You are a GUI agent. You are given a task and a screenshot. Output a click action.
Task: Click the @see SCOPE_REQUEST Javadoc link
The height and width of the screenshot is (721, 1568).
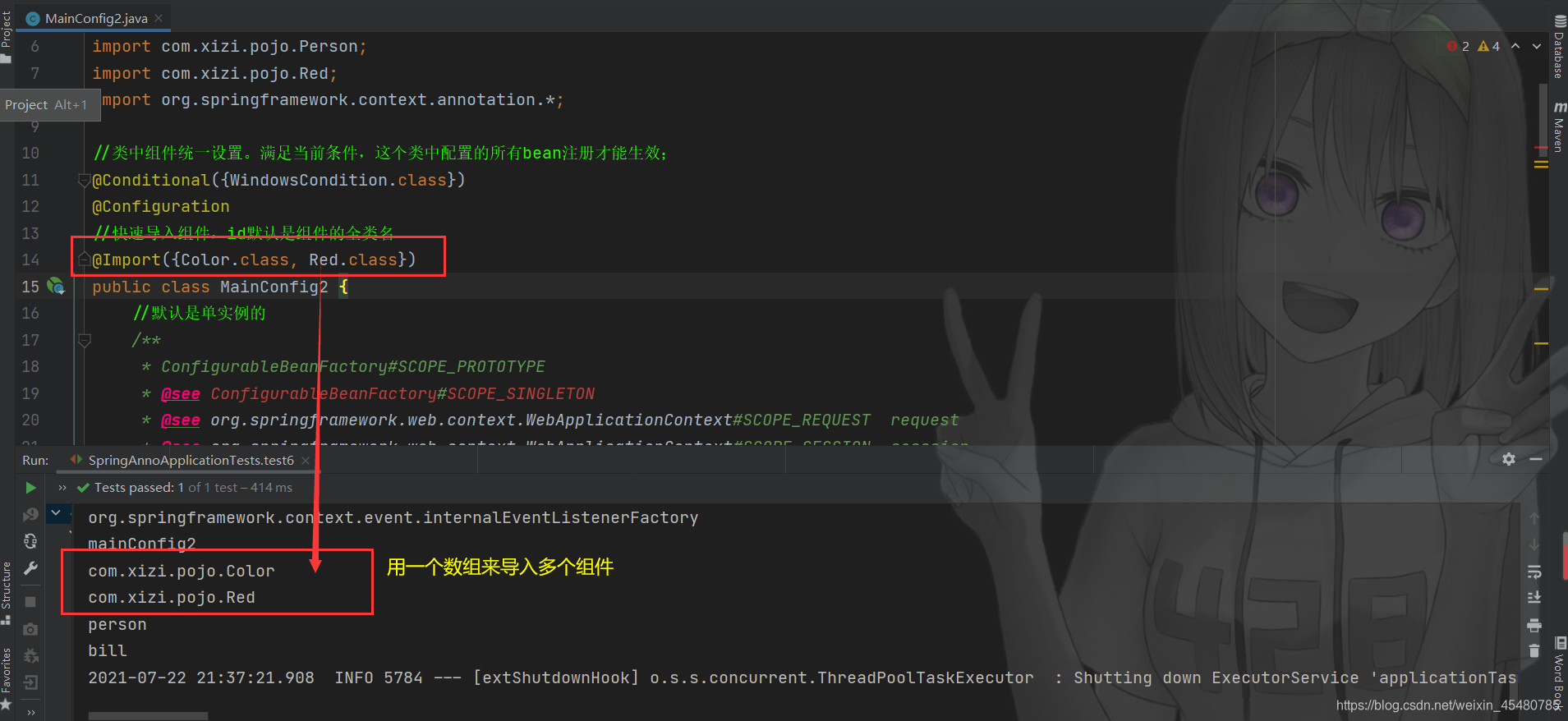click(540, 420)
